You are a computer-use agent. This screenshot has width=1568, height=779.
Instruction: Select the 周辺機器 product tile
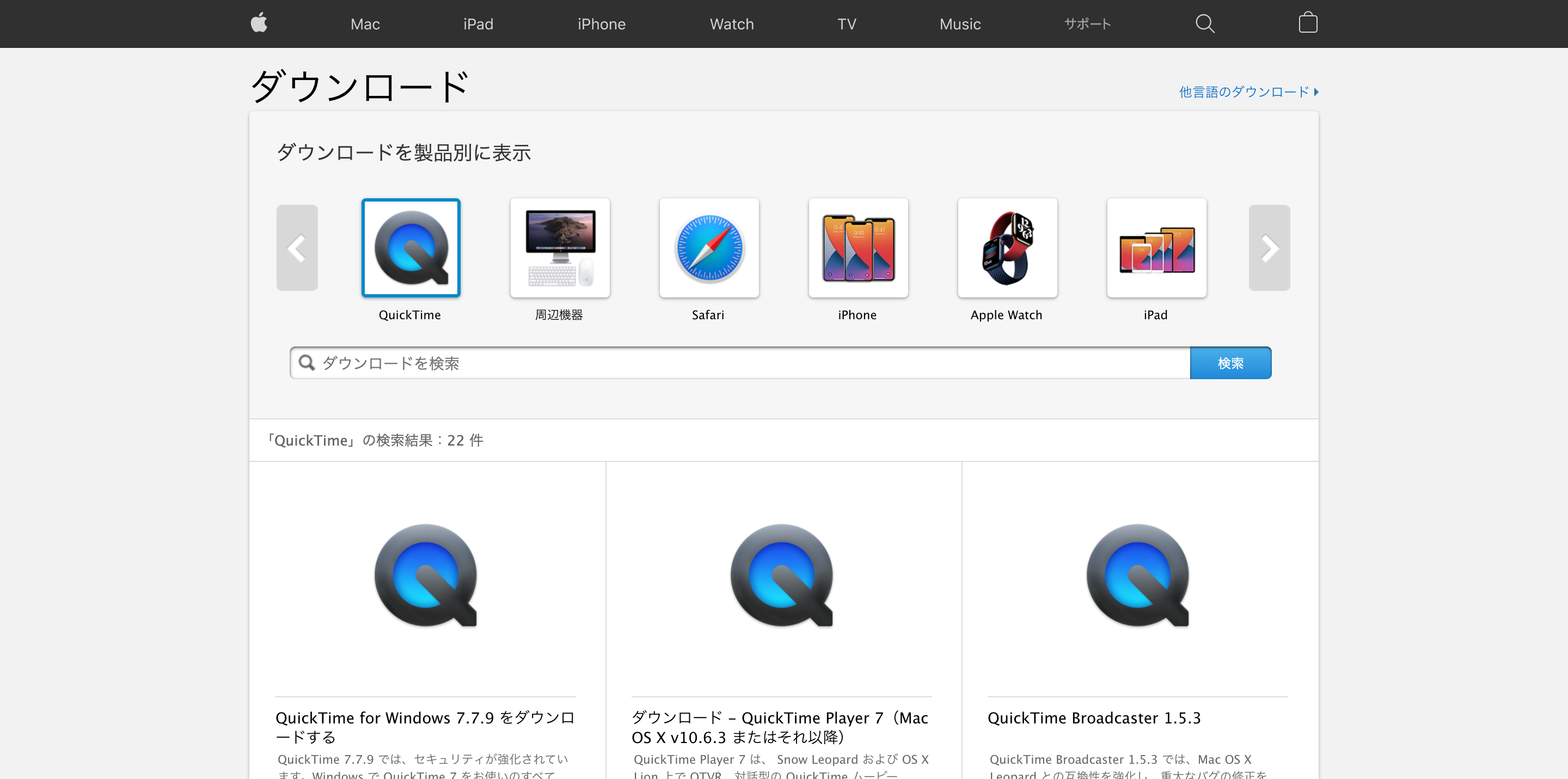tap(560, 248)
